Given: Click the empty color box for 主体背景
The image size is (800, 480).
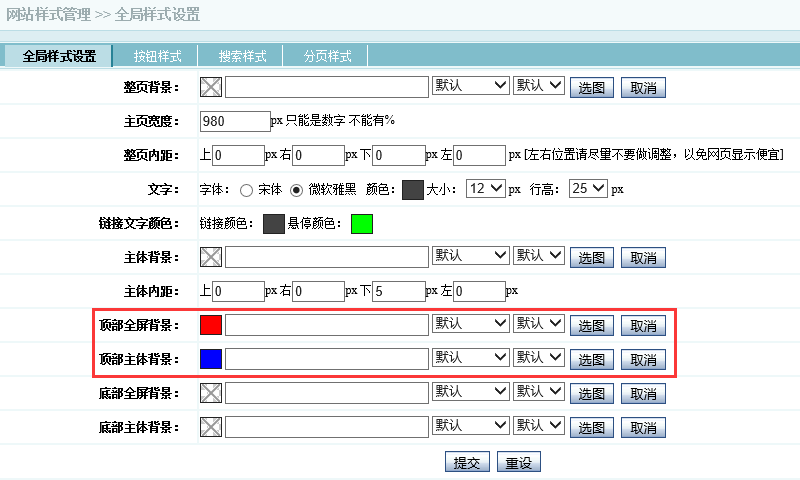Looking at the screenshot, I should coord(211,257).
